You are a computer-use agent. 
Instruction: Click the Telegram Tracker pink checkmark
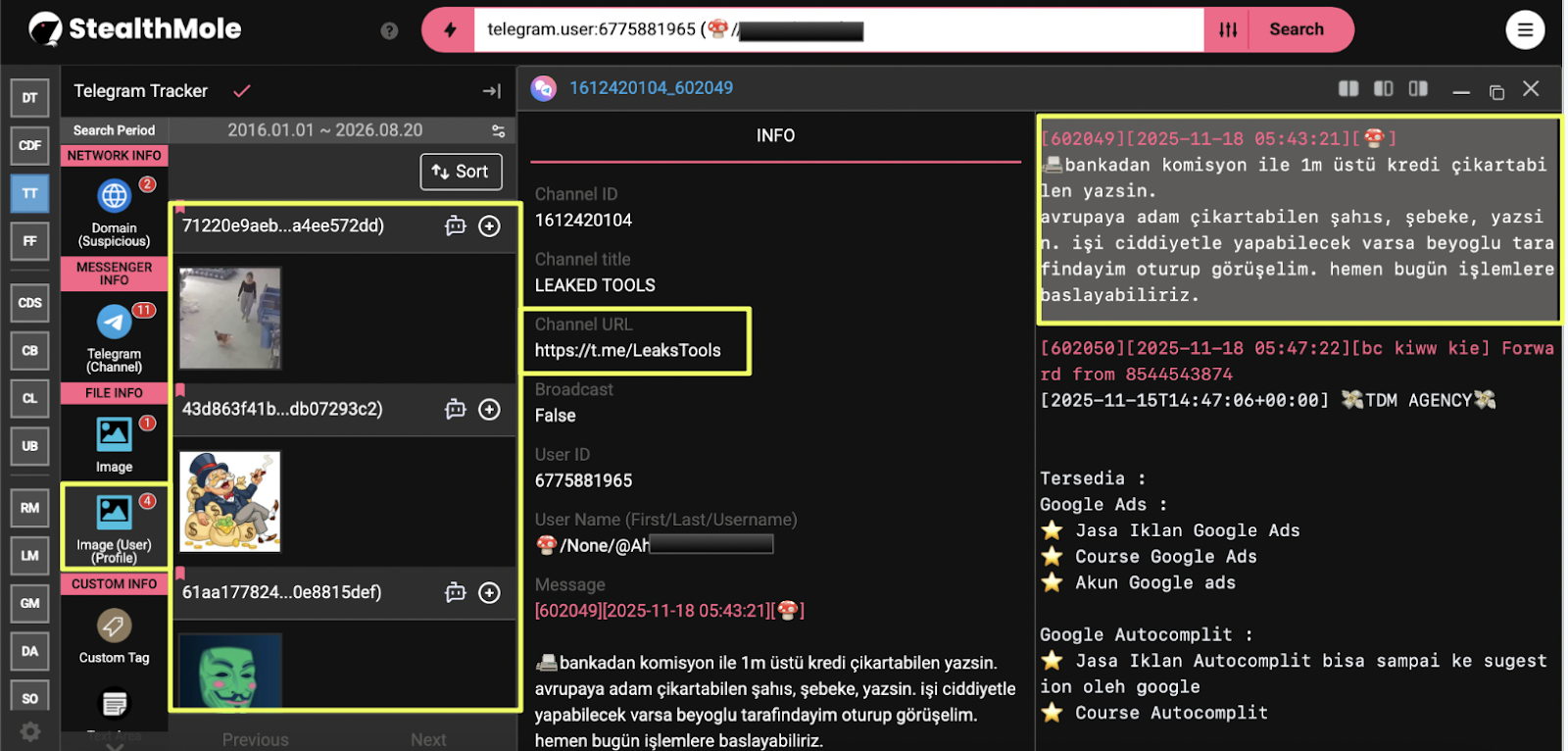coord(242,91)
